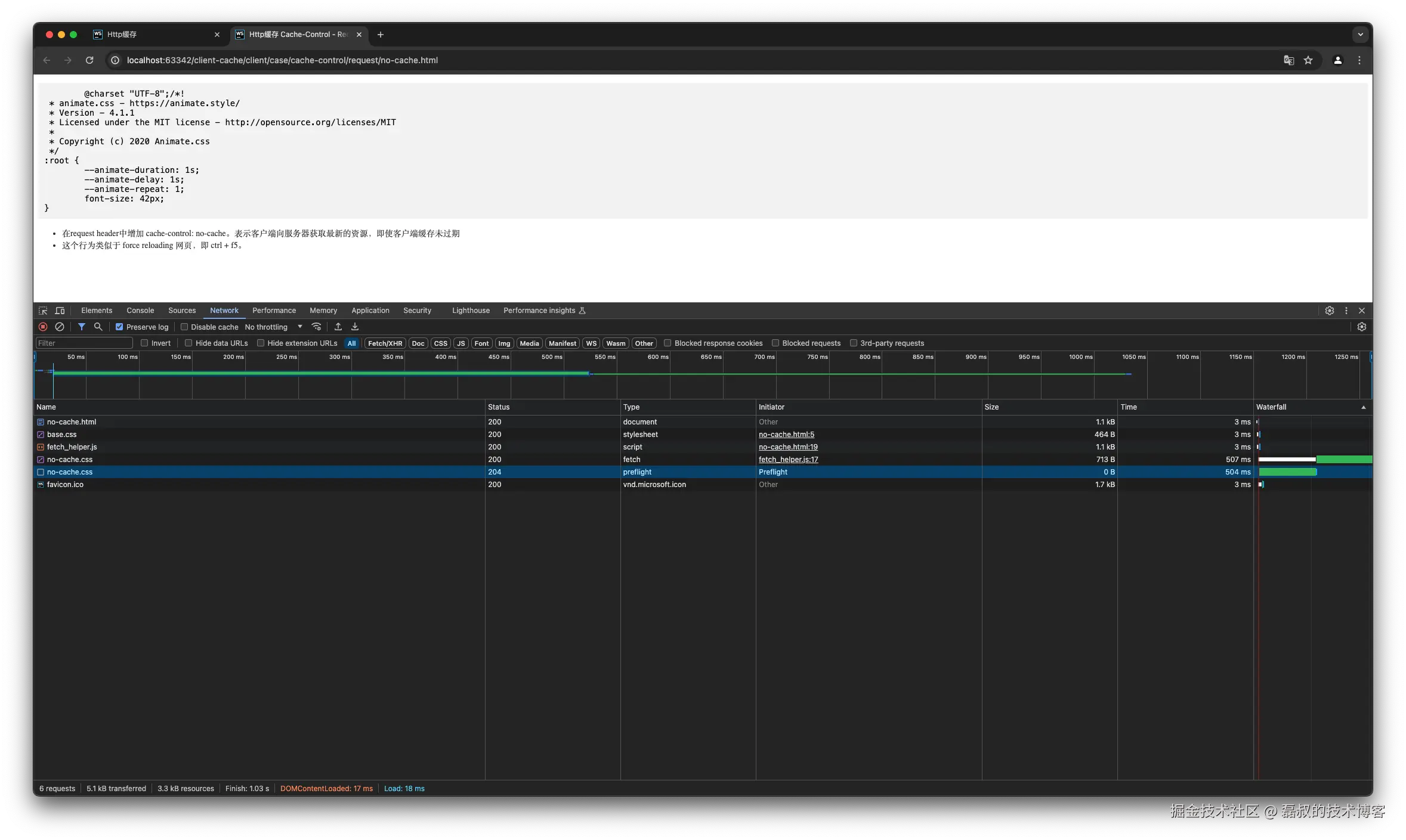Click the Export HAR download icon
Viewport: 1406px width, 840px height.
click(355, 327)
